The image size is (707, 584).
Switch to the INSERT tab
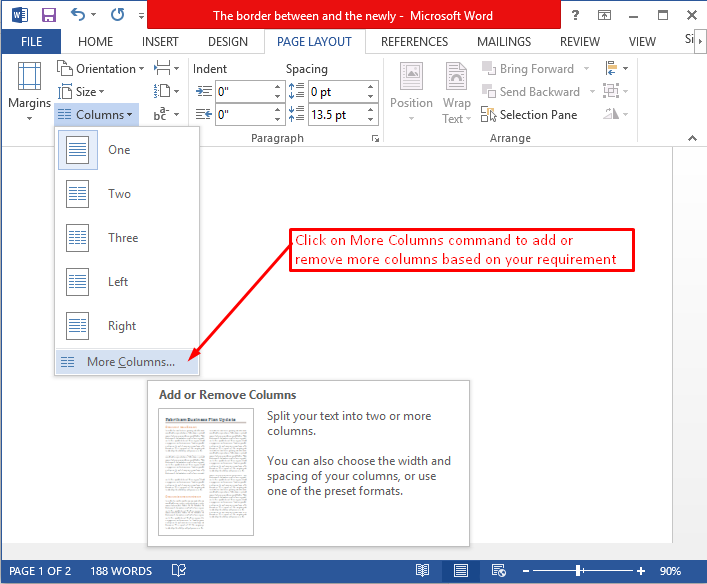point(160,41)
